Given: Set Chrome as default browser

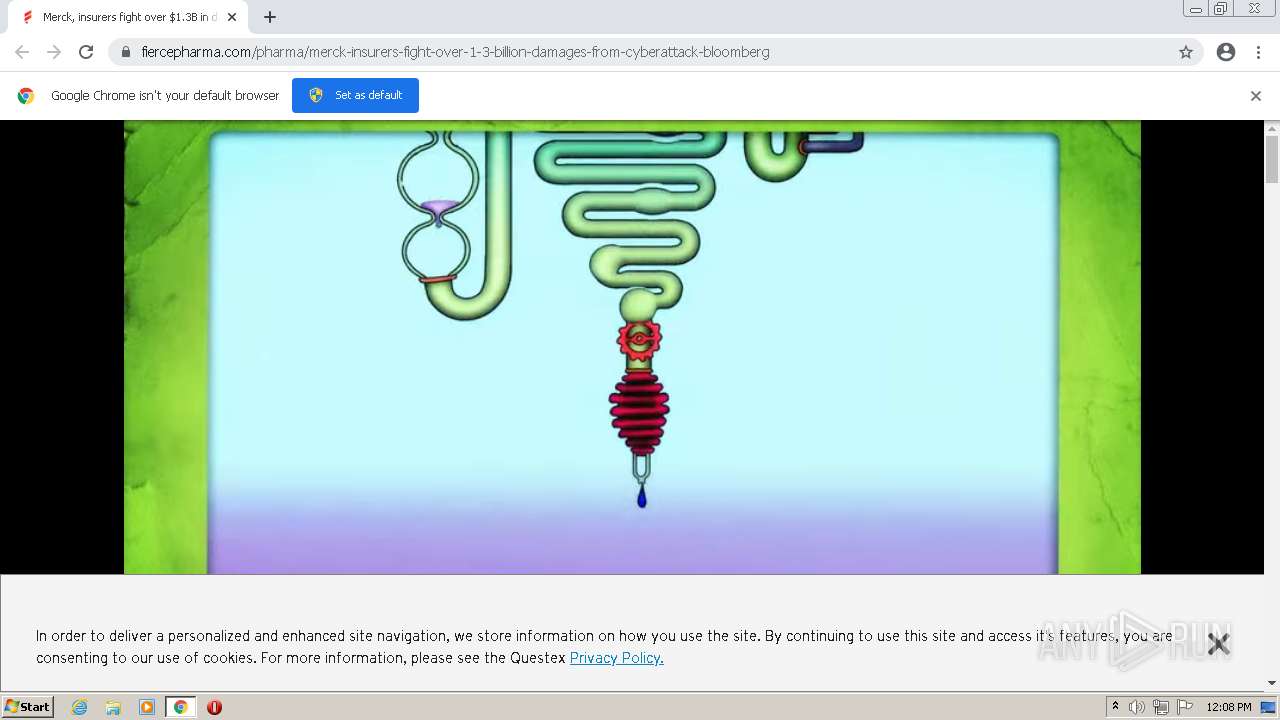Looking at the screenshot, I should pyautogui.click(x=355, y=95).
